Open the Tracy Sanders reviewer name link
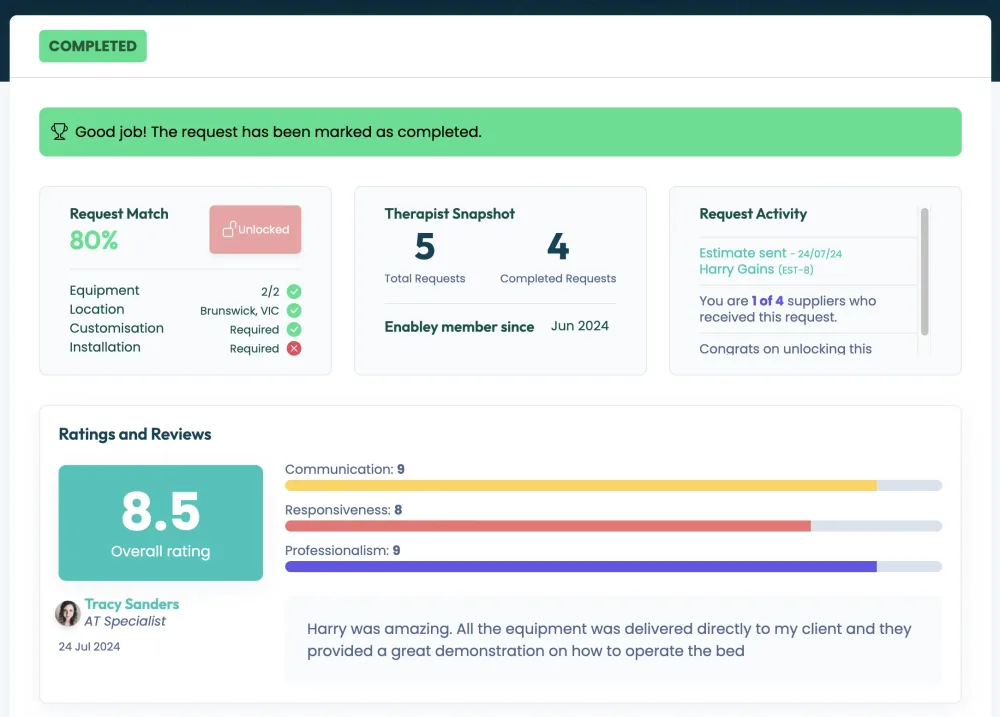 click(132, 604)
